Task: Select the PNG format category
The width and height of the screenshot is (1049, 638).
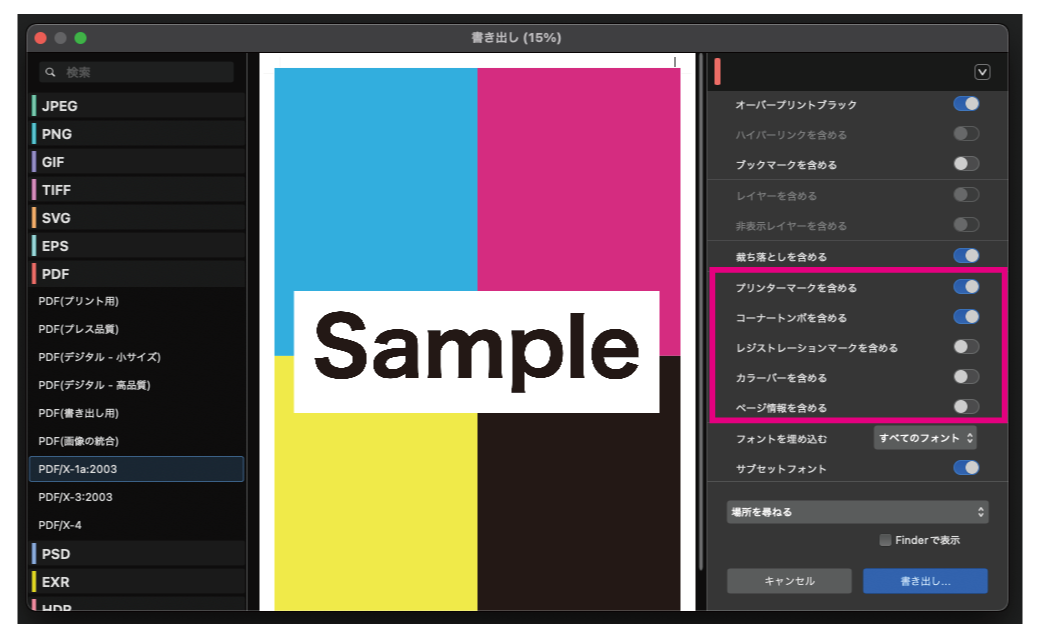Action: (57, 134)
